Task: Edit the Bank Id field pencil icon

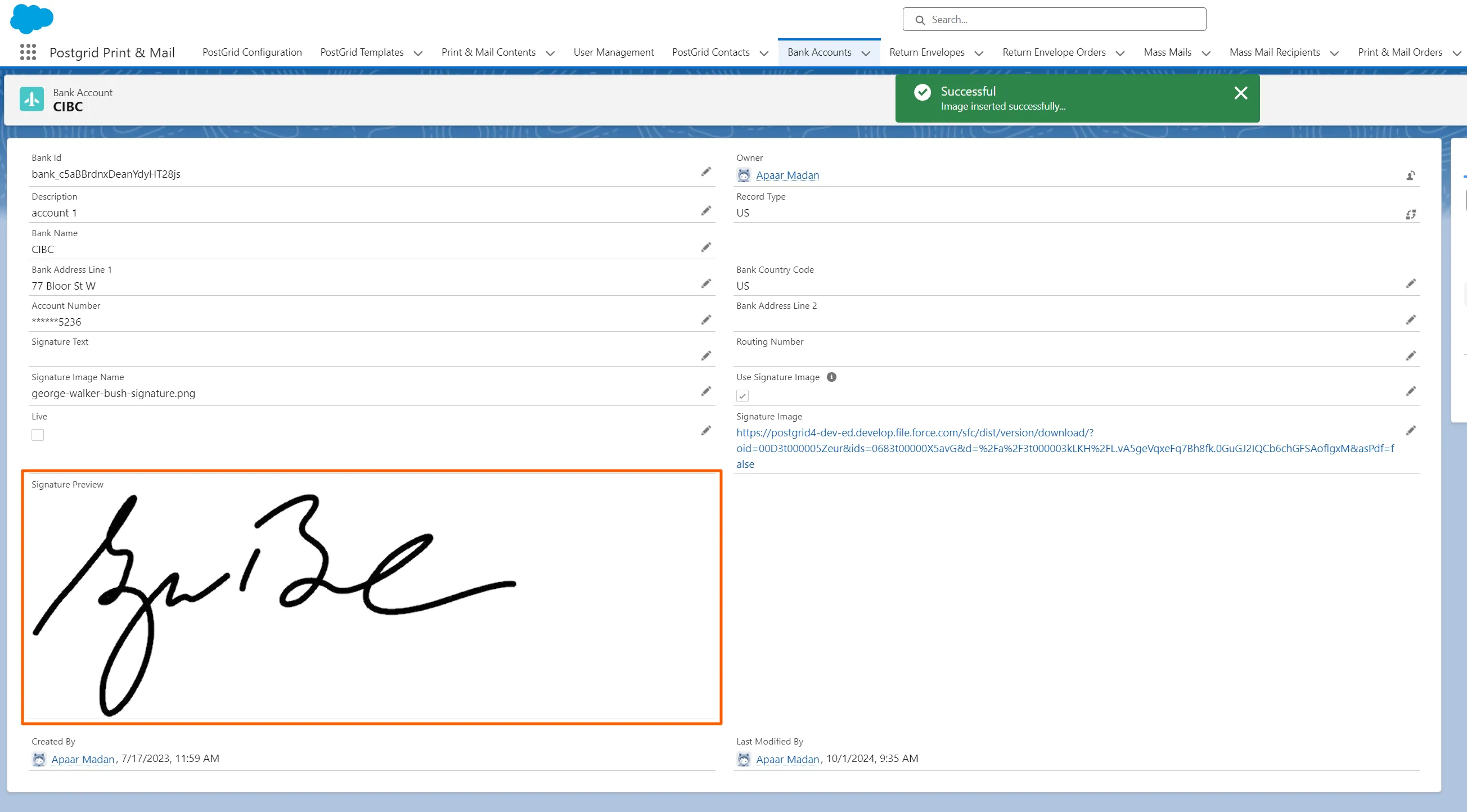Action: pos(705,172)
